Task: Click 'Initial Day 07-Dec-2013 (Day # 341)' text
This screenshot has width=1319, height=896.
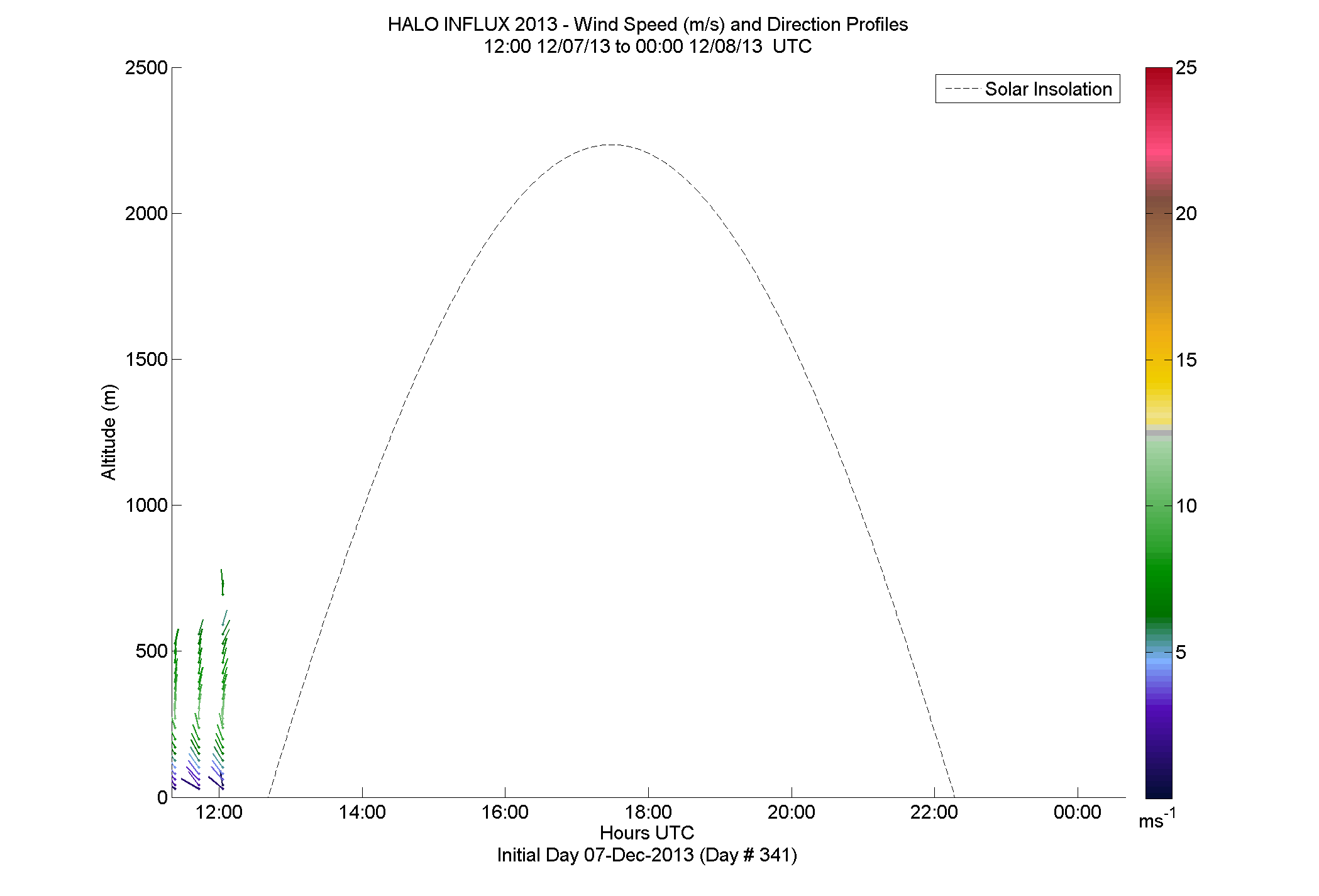Action: (x=647, y=855)
